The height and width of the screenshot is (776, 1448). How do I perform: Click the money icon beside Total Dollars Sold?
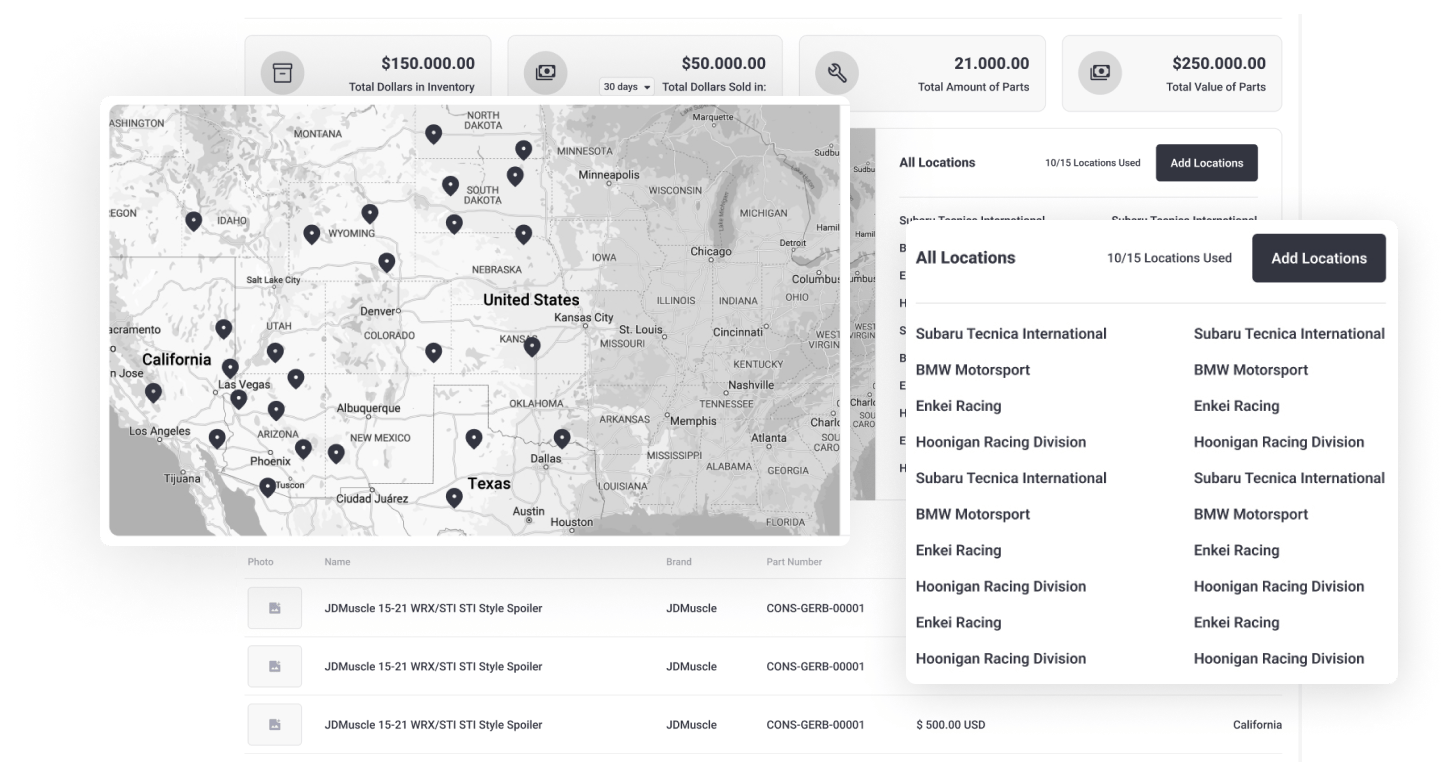pyautogui.click(x=545, y=73)
